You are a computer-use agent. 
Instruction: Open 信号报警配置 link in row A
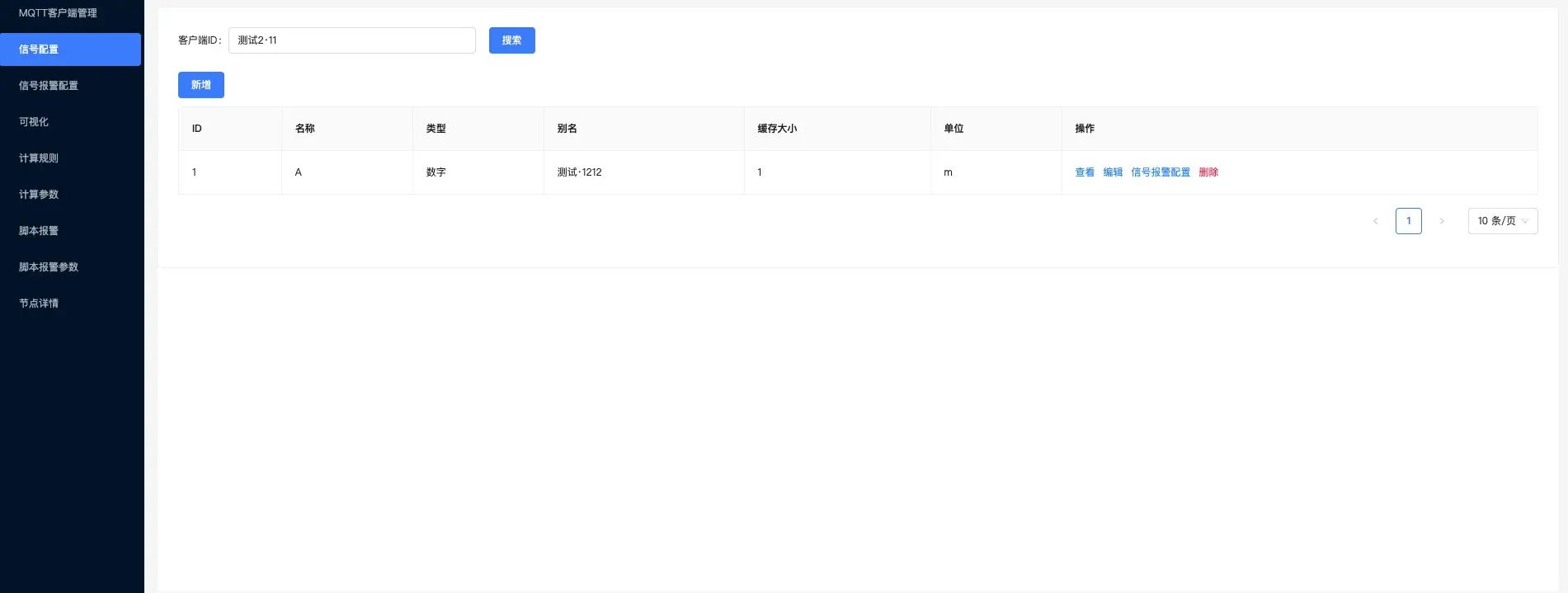[x=1160, y=172]
